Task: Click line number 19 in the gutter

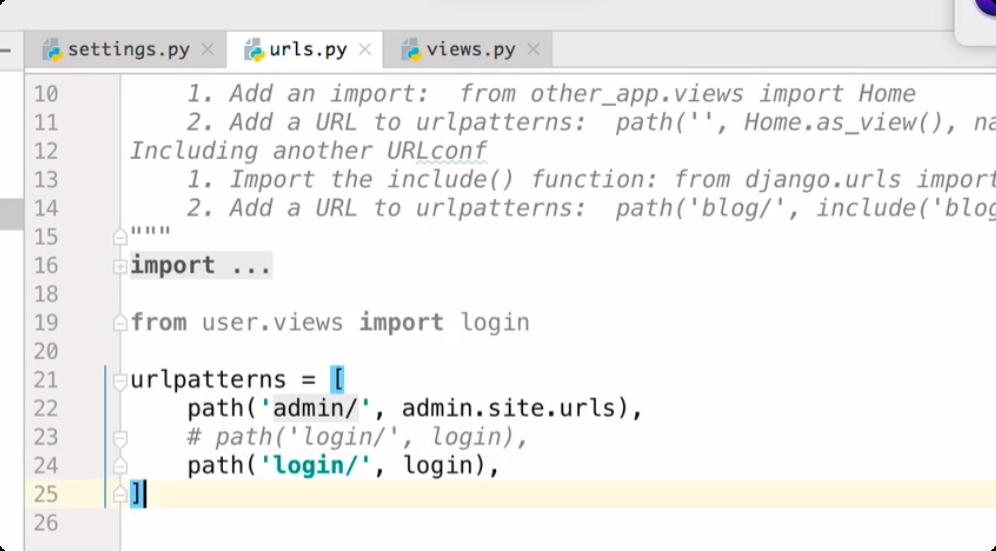Action: click(46, 322)
